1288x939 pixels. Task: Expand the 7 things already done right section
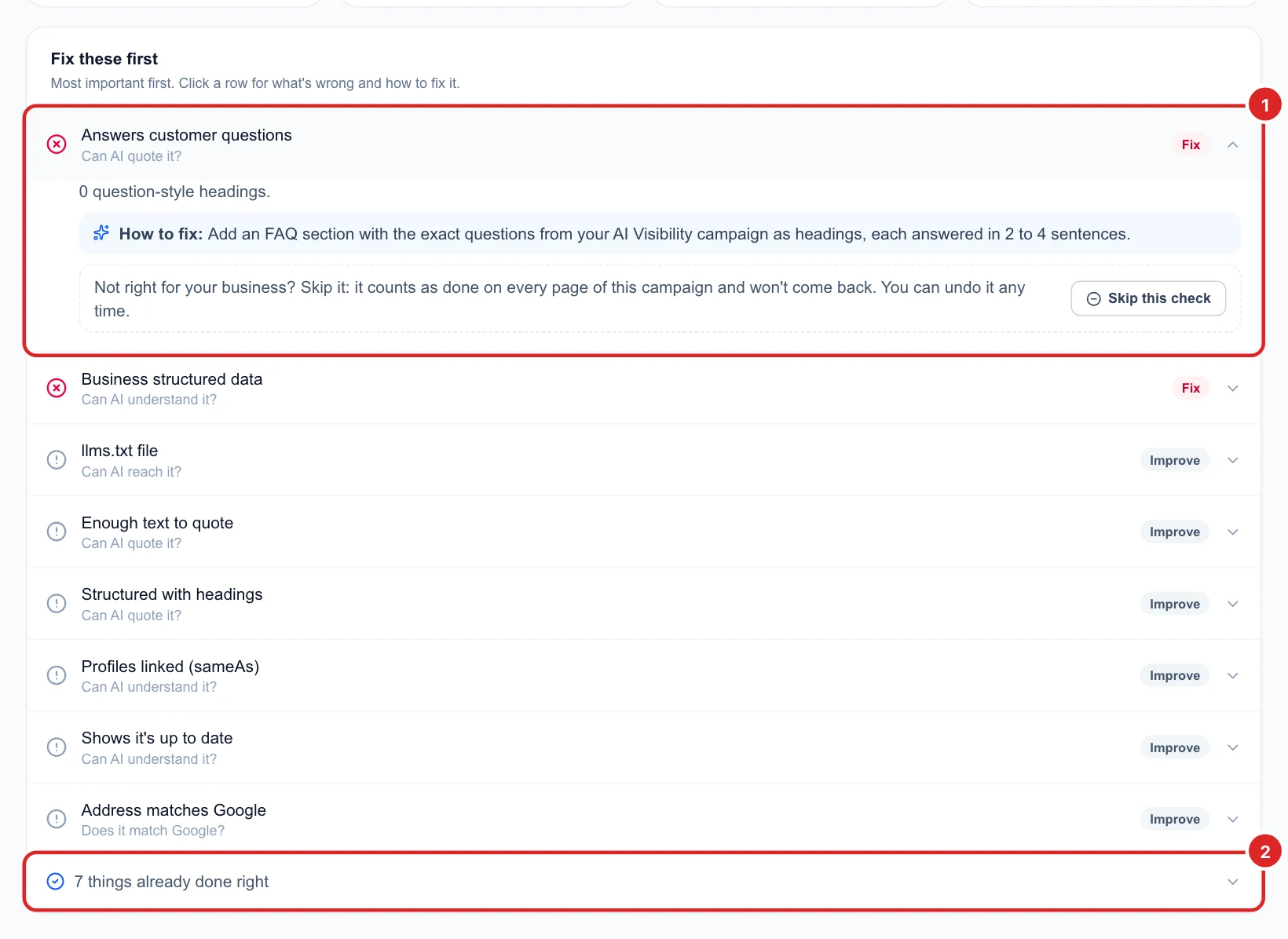tap(1233, 882)
